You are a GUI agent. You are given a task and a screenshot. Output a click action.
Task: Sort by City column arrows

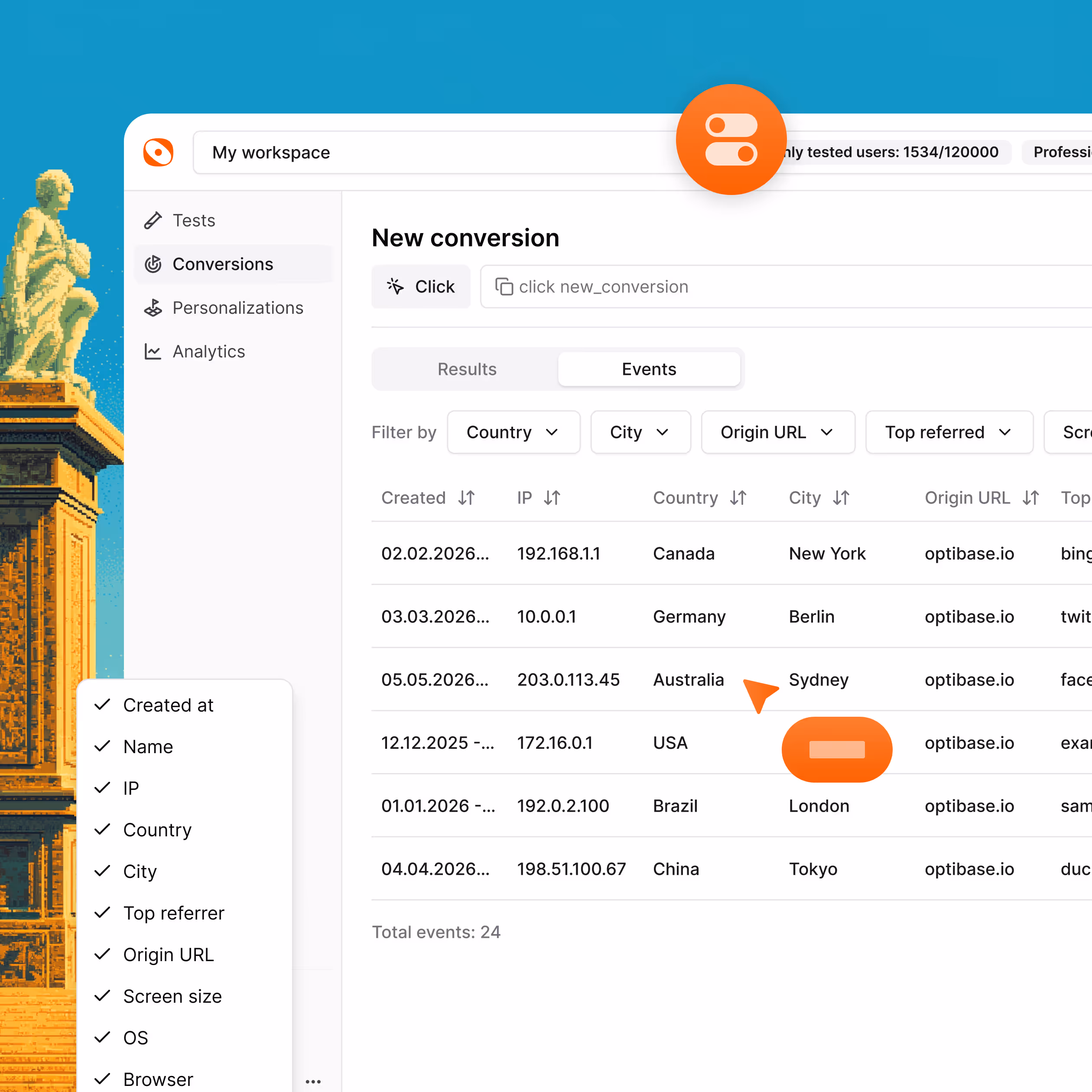click(841, 498)
